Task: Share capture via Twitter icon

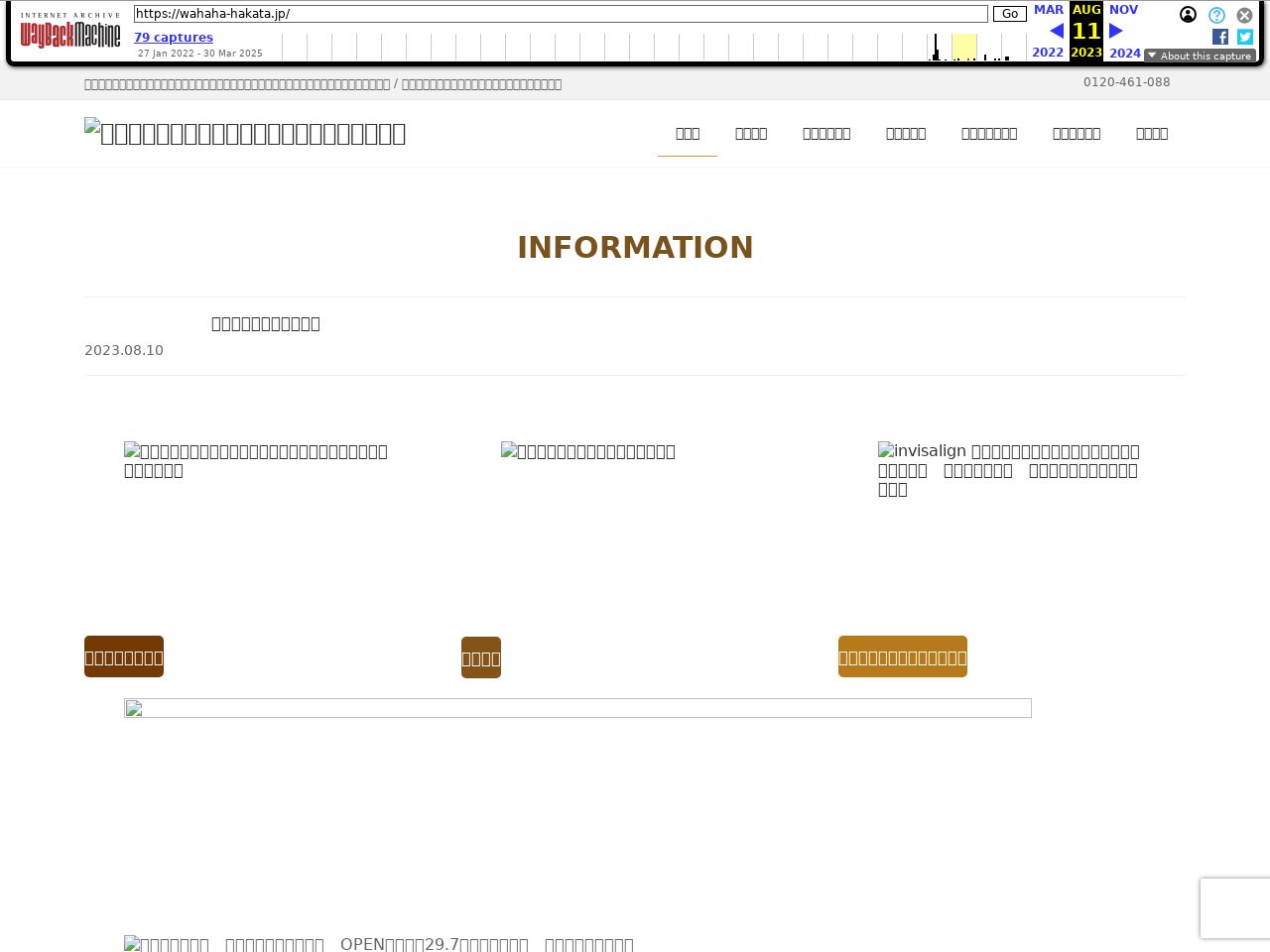Action: point(1245,37)
